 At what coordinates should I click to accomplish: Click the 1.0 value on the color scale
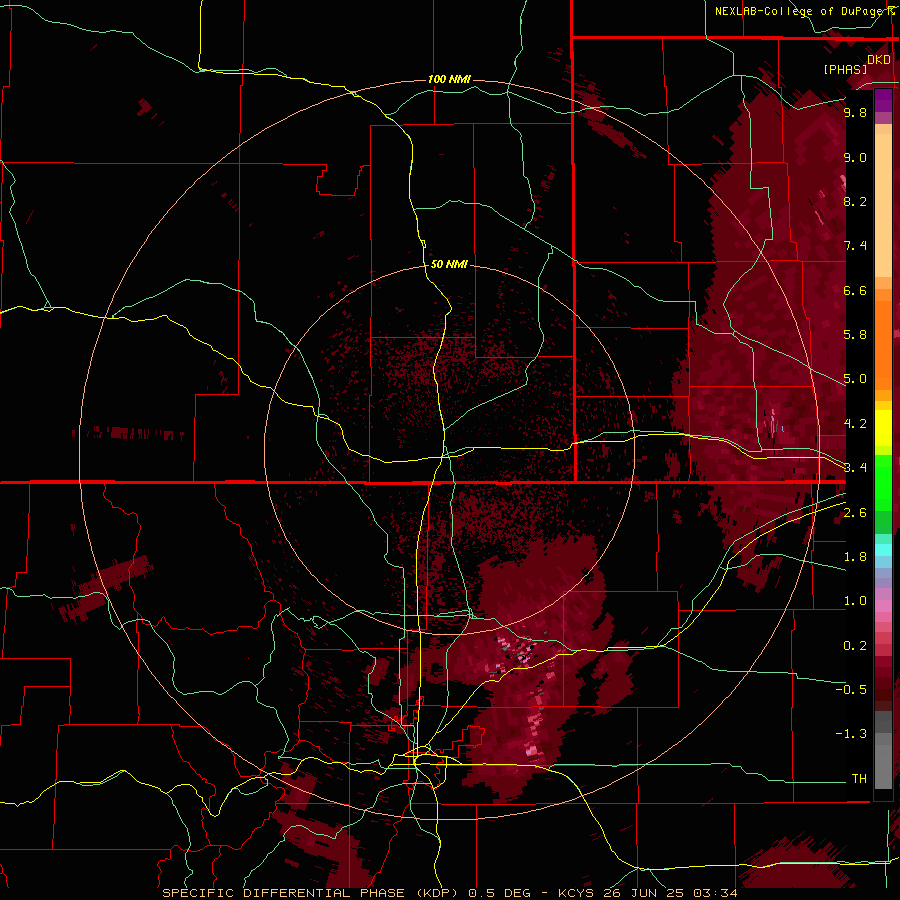pyautogui.click(x=855, y=601)
